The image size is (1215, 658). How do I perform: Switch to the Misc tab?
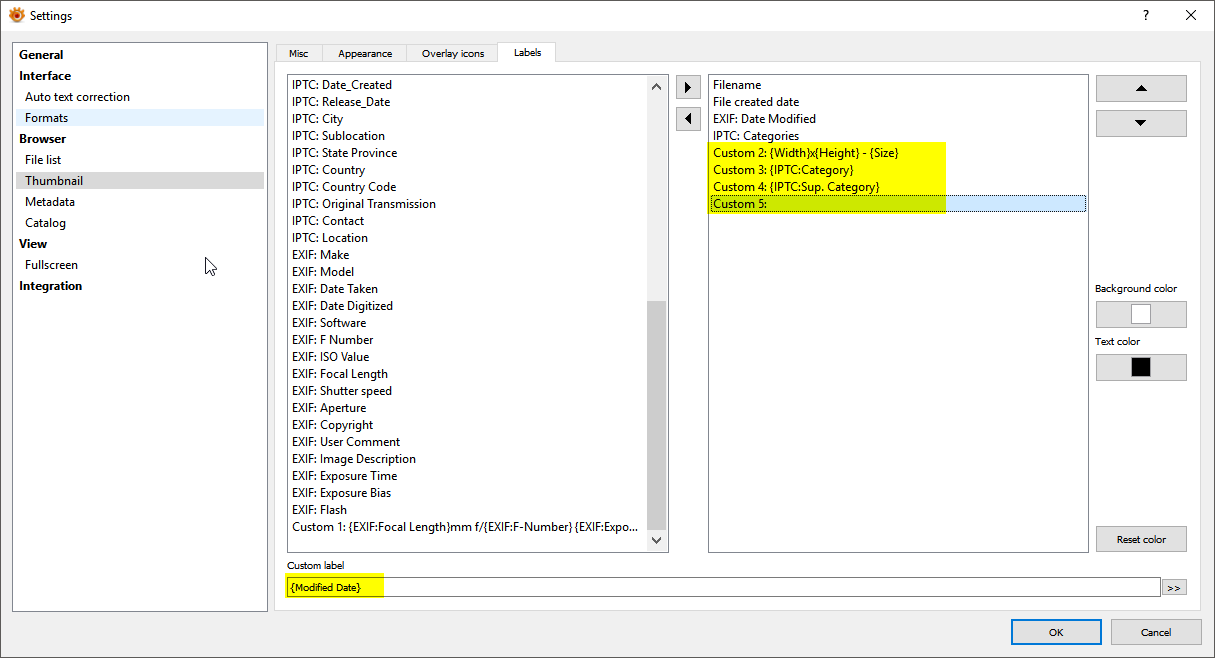click(x=299, y=53)
